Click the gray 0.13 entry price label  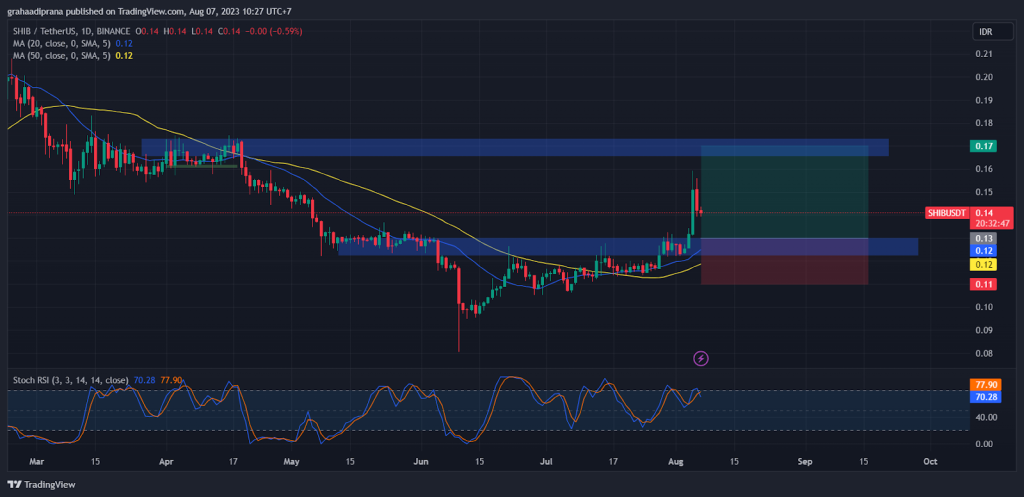pyautogui.click(x=984, y=238)
